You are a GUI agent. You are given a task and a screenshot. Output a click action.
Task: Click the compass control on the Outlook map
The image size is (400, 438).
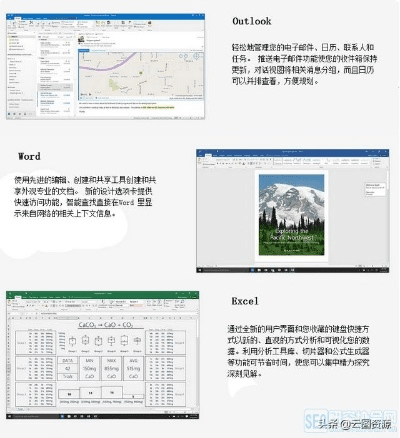coord(197,57)
